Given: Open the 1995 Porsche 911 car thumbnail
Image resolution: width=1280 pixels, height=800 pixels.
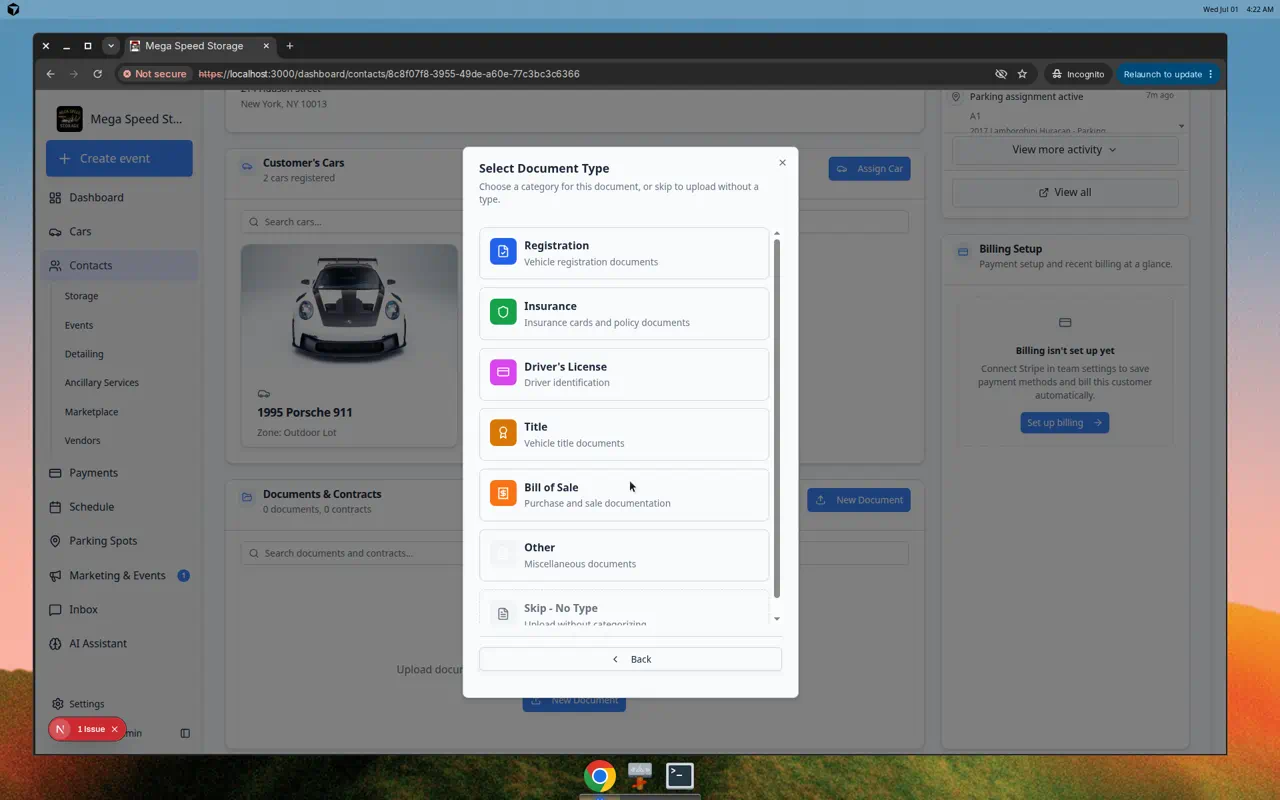Looking at the screenshot, I should click(x=349, y=309).
